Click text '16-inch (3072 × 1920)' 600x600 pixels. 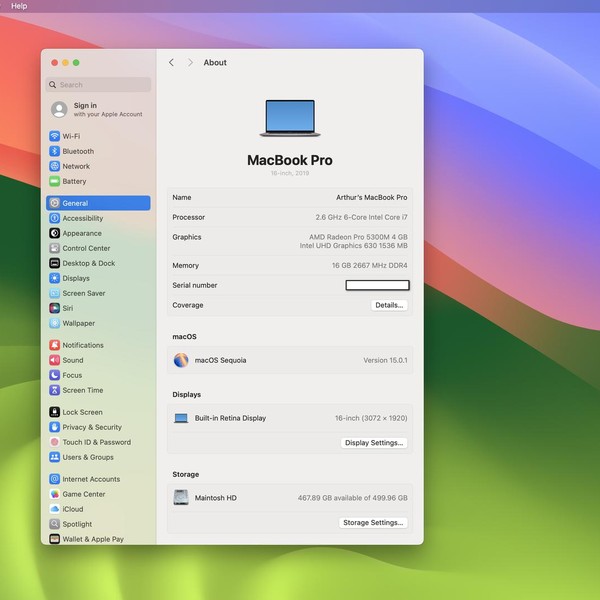[371, 418]
